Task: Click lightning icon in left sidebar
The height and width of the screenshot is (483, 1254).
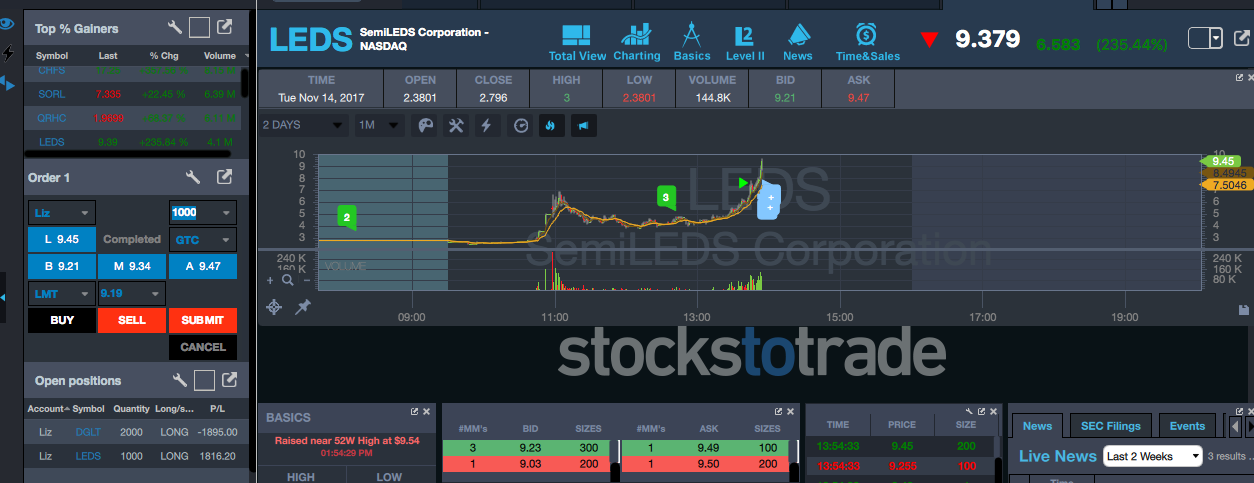Action: pyautogui.click(x=8, y=53)
